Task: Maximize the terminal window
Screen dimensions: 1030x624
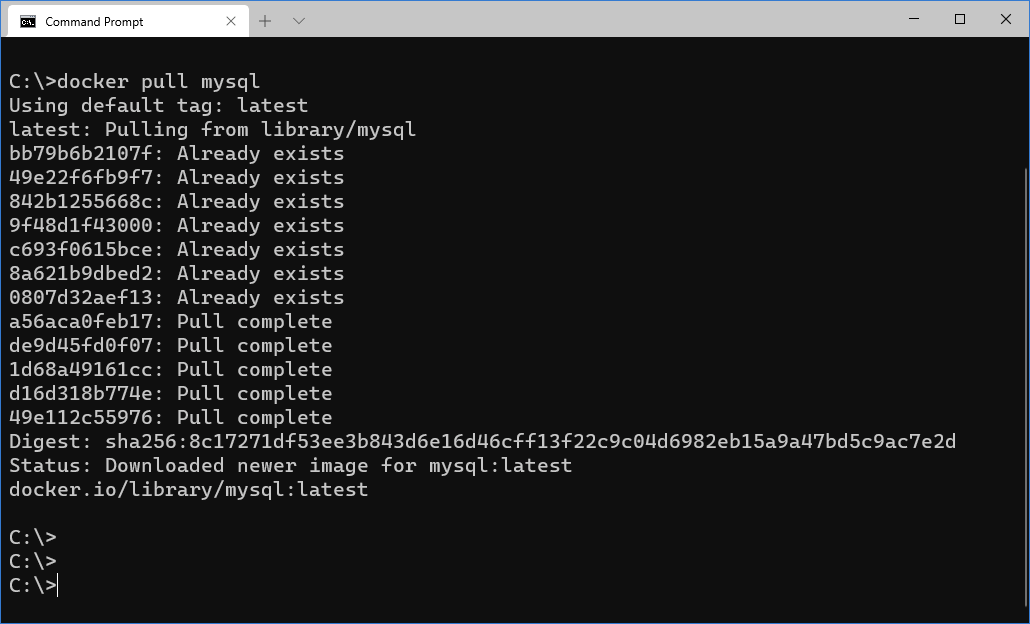Action: click(x=960, y=19)
